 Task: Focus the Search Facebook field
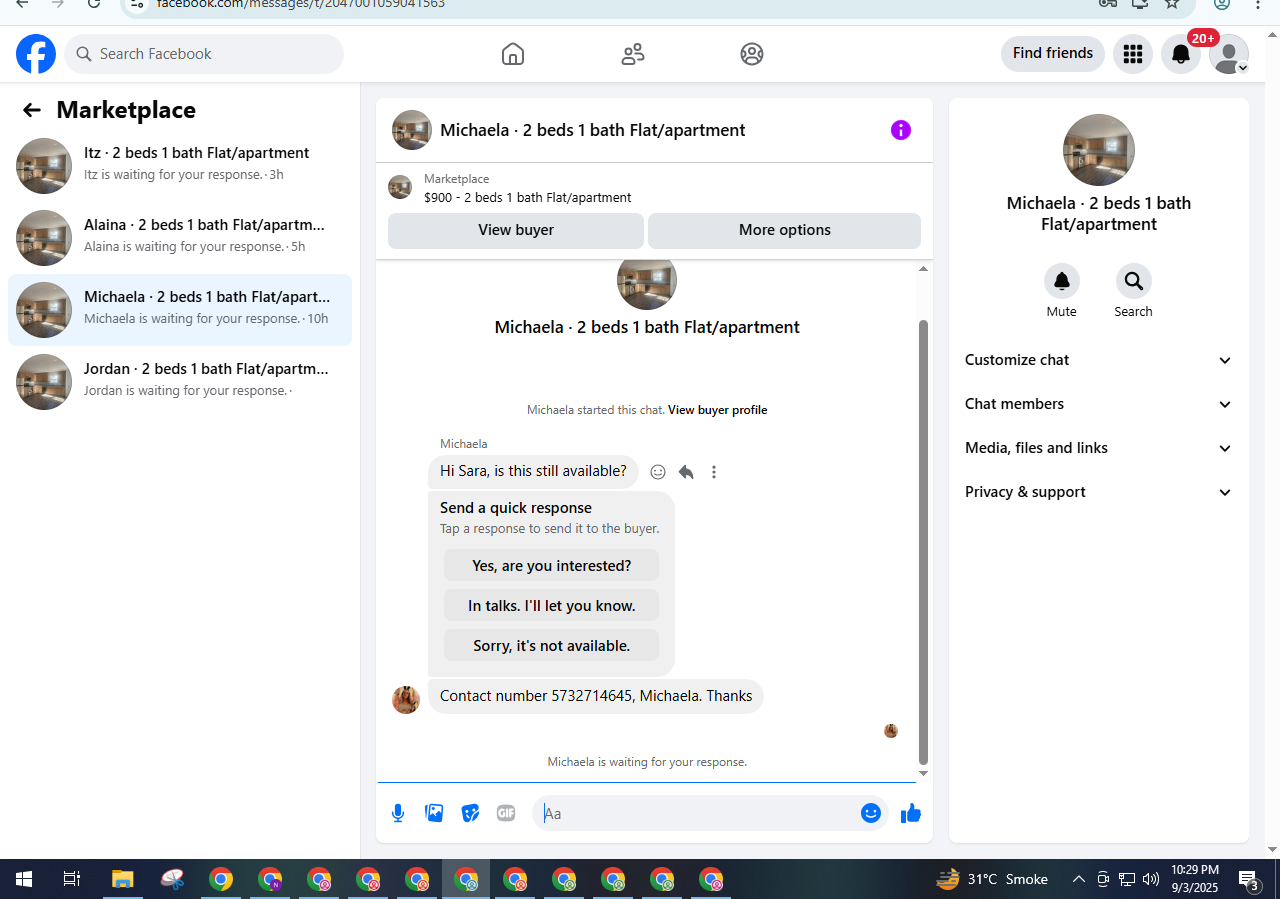204,54
